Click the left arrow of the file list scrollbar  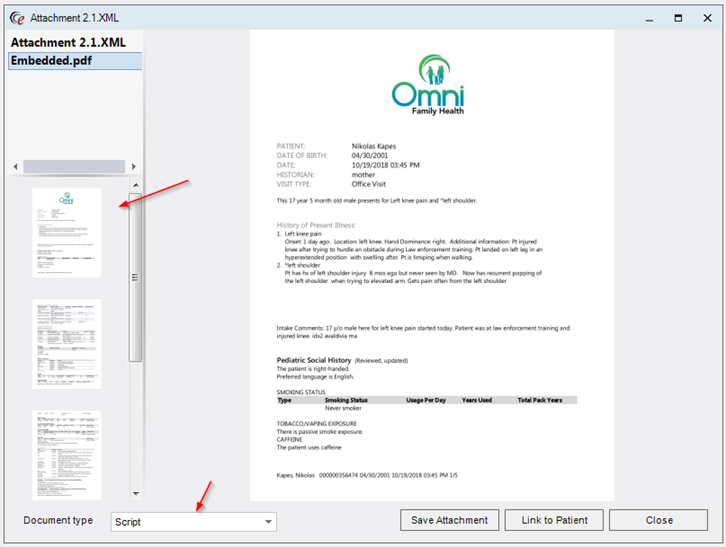click(x=14, y=166)
